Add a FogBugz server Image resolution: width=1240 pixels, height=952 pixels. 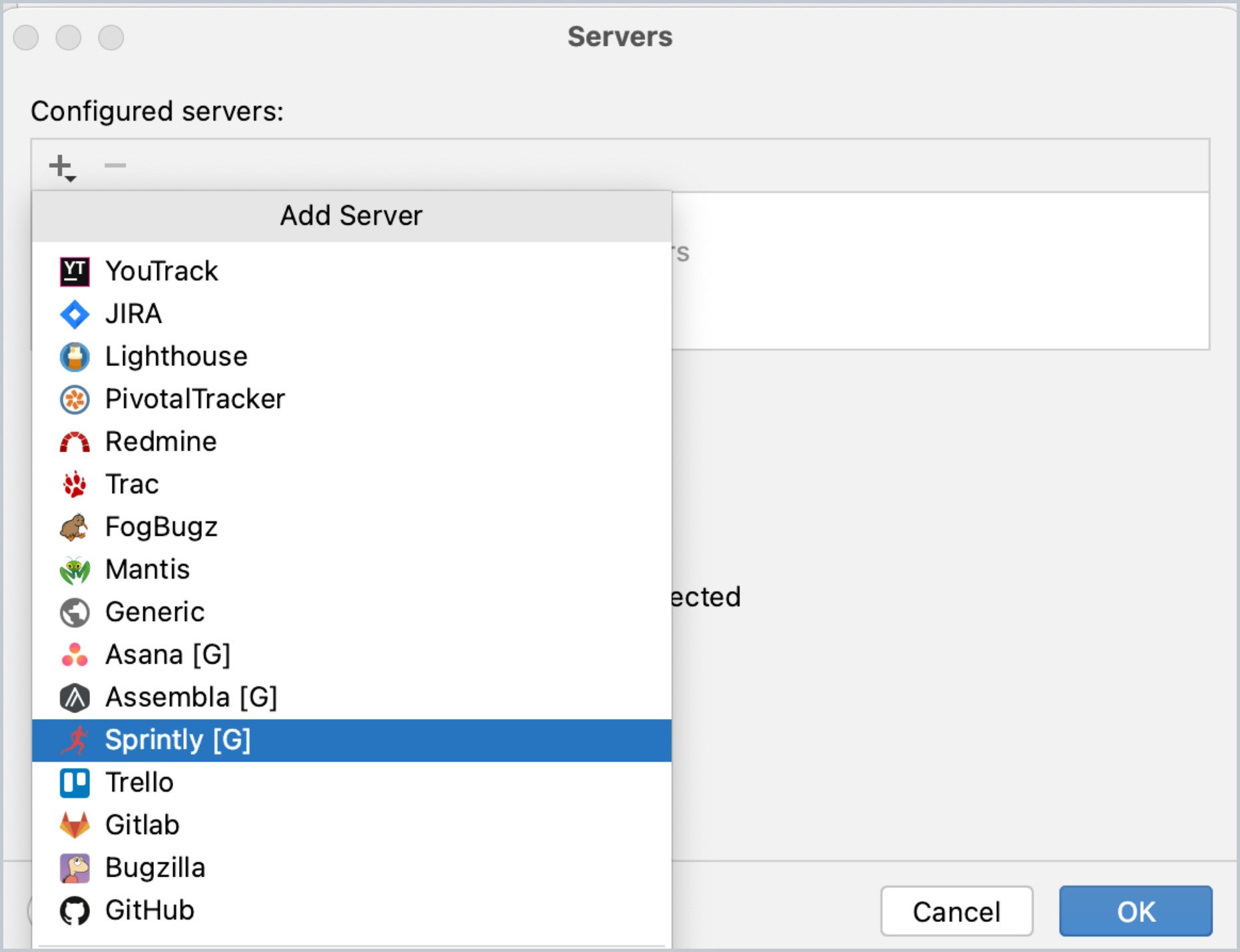pyautogui.click(x=352, y=527)
